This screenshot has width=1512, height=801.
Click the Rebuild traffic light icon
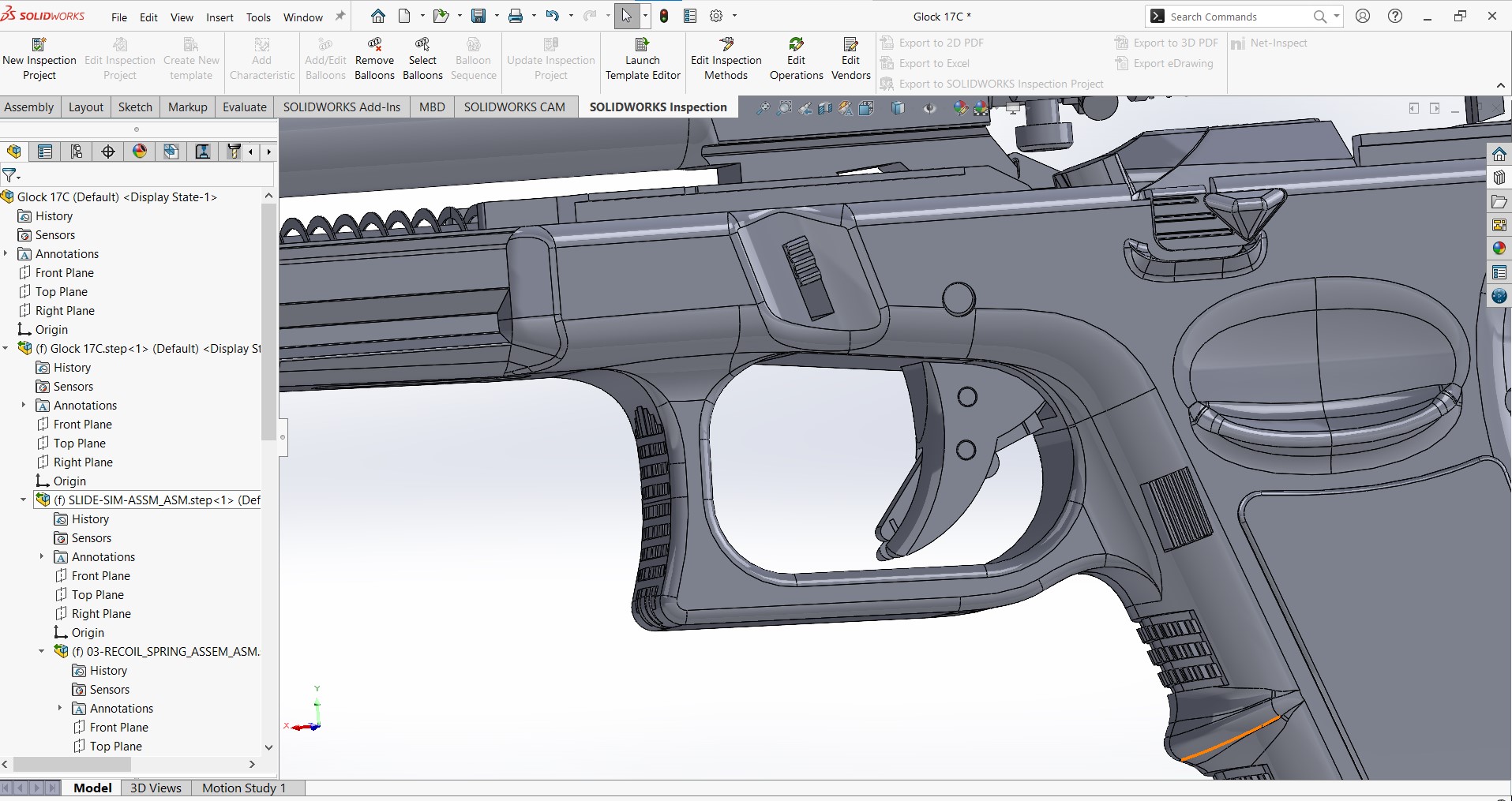click(x=664, y=16)
